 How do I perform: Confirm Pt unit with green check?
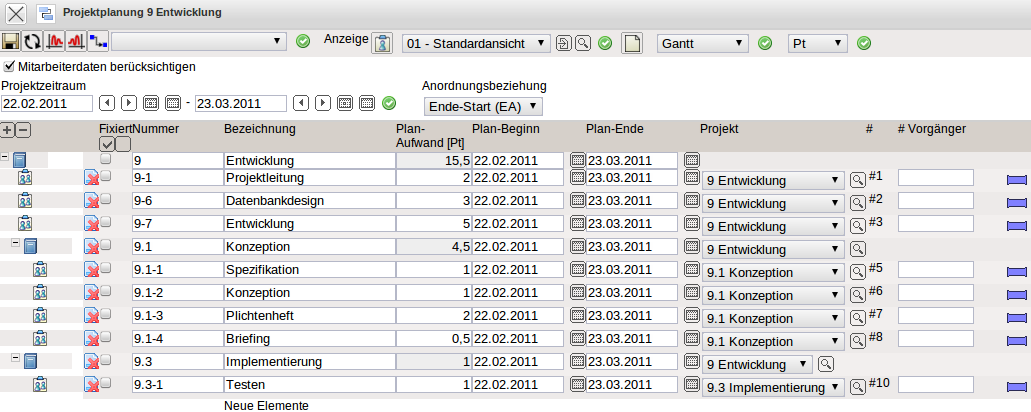[x=865, y=43]
